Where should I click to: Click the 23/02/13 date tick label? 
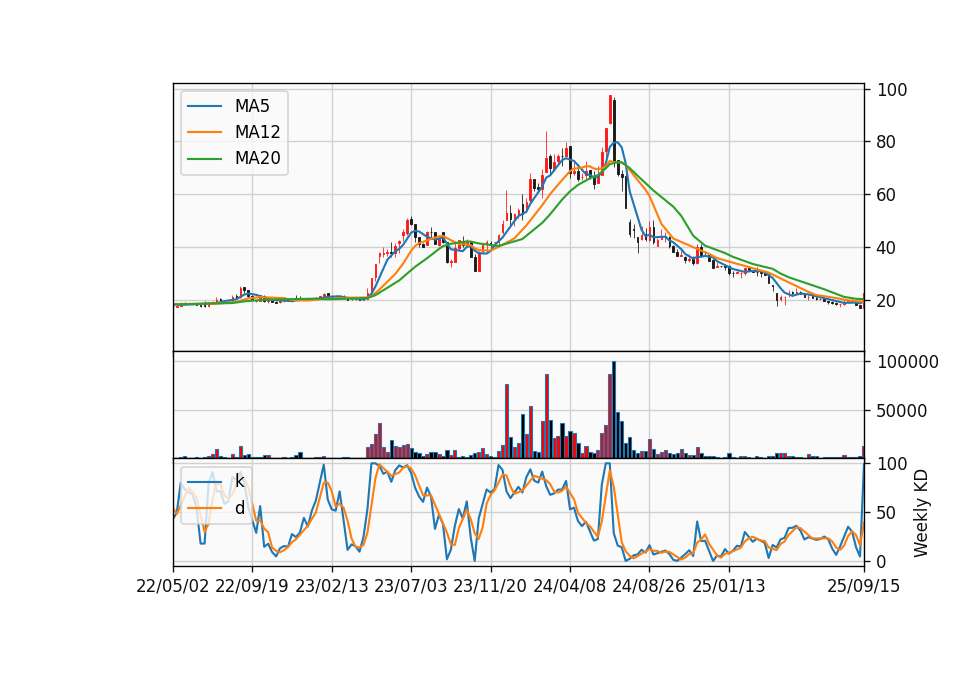click(332, 586)
